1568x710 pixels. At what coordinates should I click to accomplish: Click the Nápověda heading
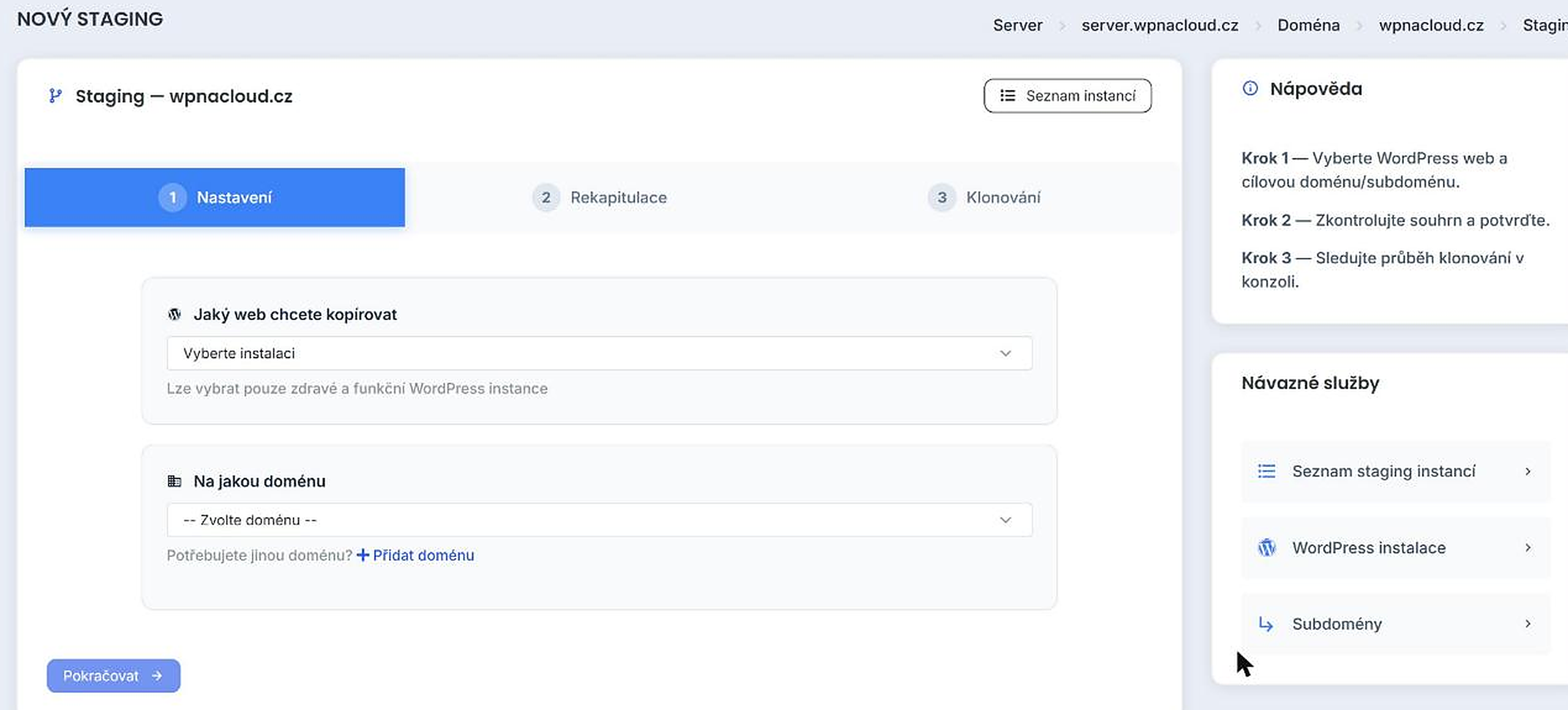1316,89
